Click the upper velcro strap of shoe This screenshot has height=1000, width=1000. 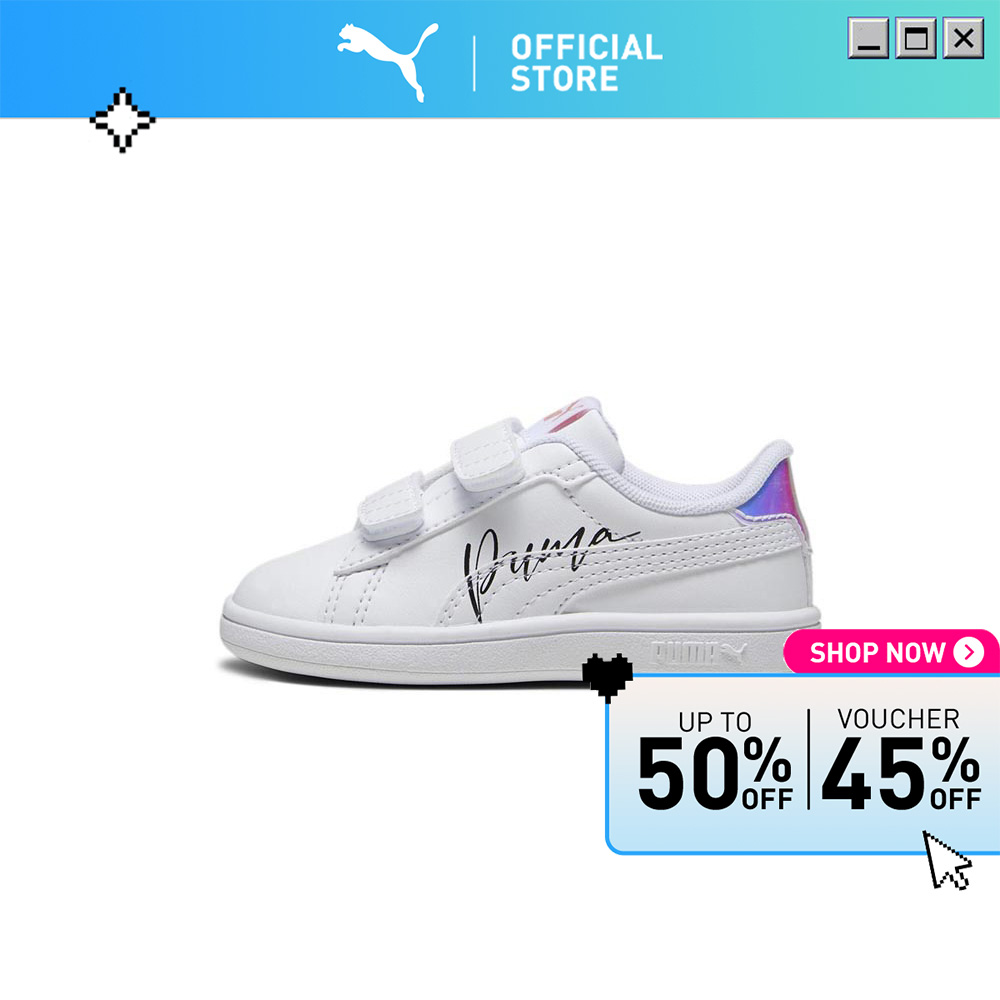click(487, 453)
